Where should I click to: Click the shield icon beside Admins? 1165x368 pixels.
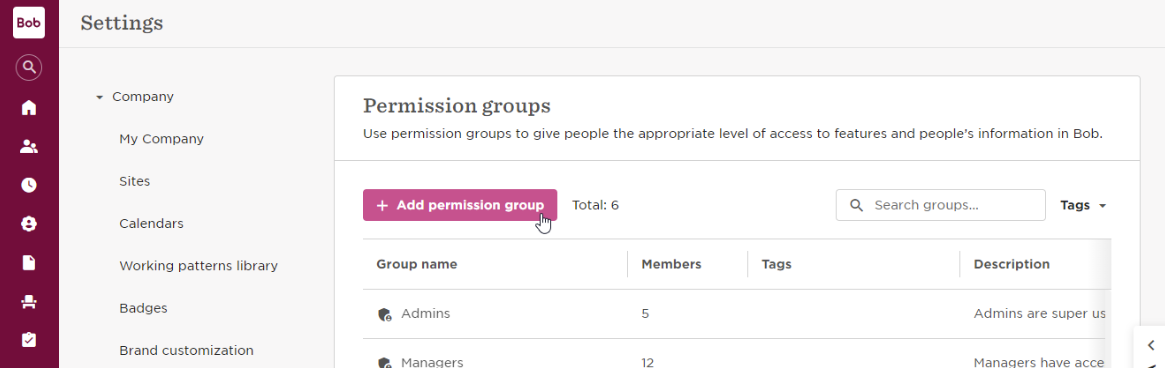(384, 314)
